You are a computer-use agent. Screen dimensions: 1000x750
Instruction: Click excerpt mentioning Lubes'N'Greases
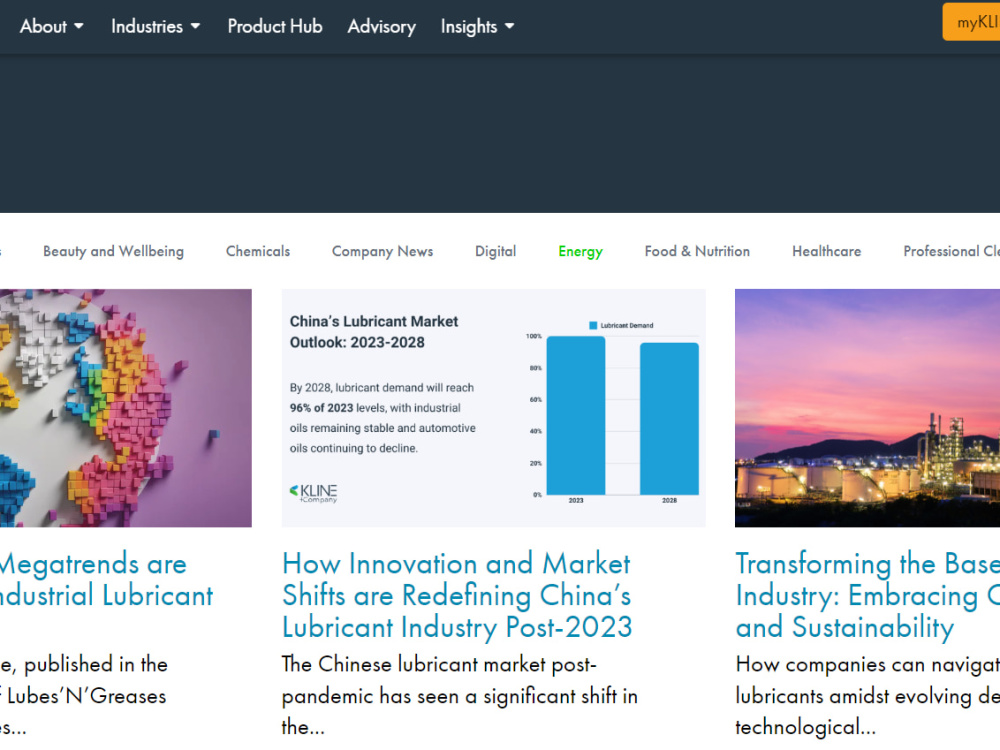click(x=84, y=696)
